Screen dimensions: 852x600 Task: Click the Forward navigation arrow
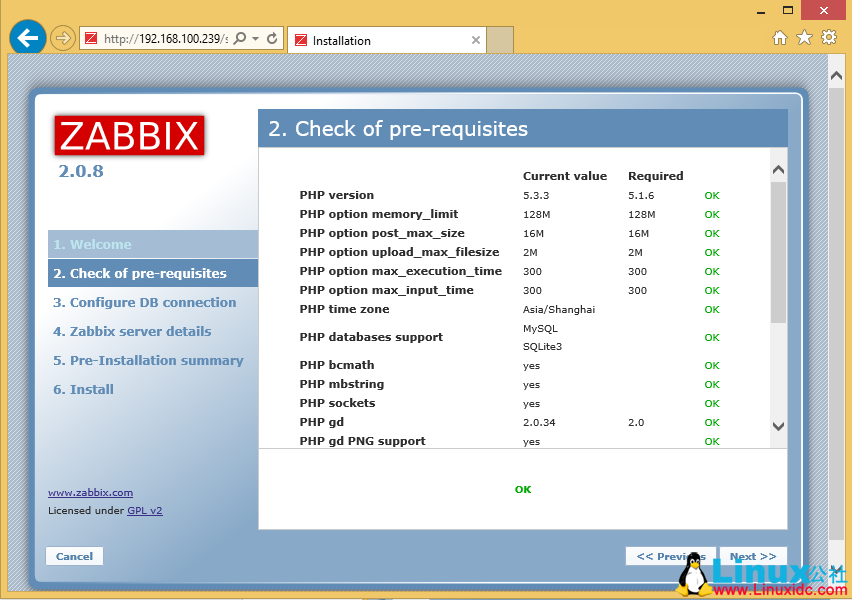(x=59, y=37)
